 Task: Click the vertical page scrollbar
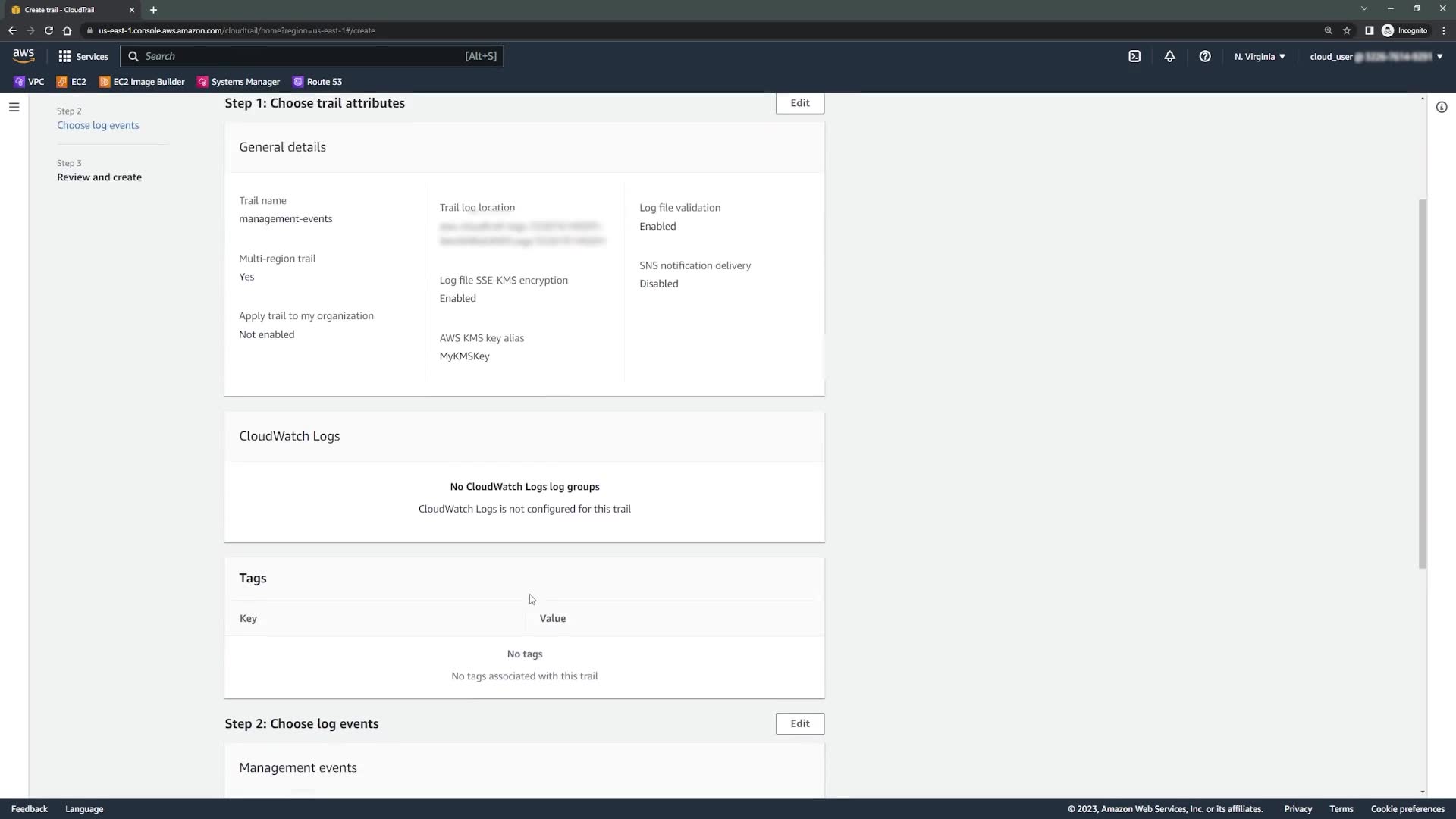pos(1423,383)
